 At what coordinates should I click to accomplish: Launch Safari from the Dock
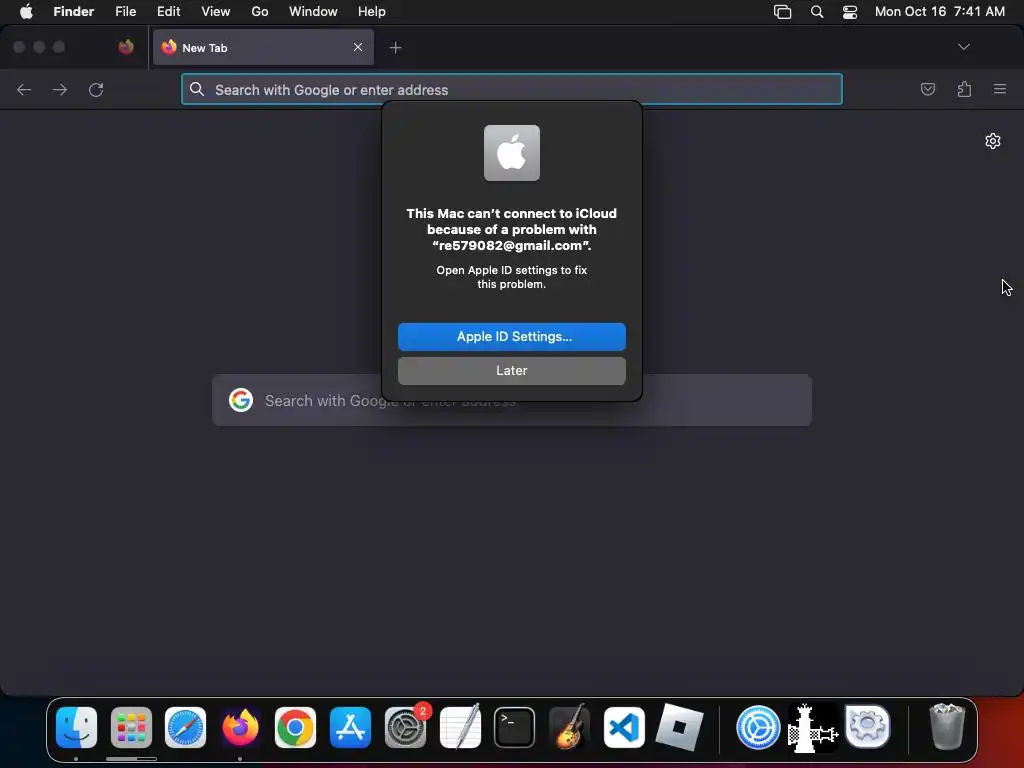[x=185, y=727]
